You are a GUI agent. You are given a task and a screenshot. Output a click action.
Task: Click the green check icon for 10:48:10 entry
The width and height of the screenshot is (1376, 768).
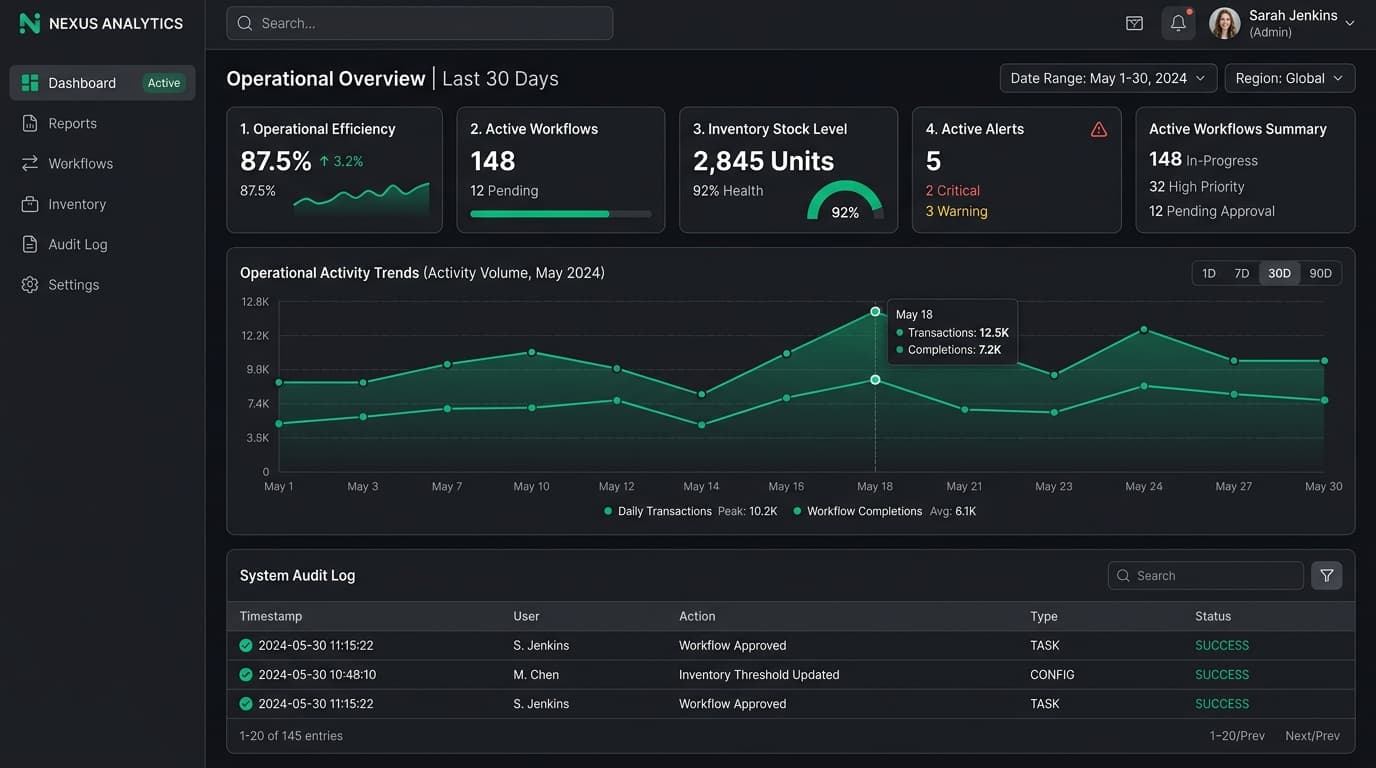point(246,675)
